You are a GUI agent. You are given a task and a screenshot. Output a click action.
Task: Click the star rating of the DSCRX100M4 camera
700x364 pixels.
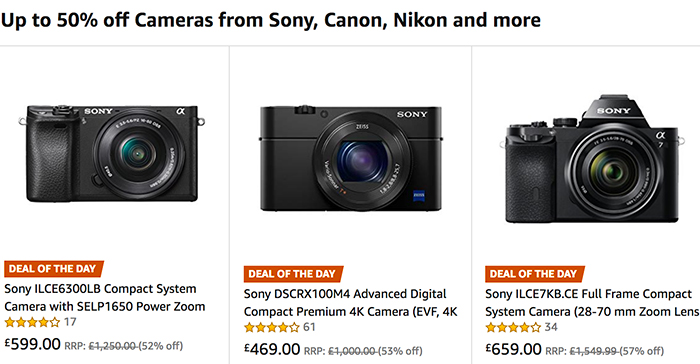tap(271, 327)
